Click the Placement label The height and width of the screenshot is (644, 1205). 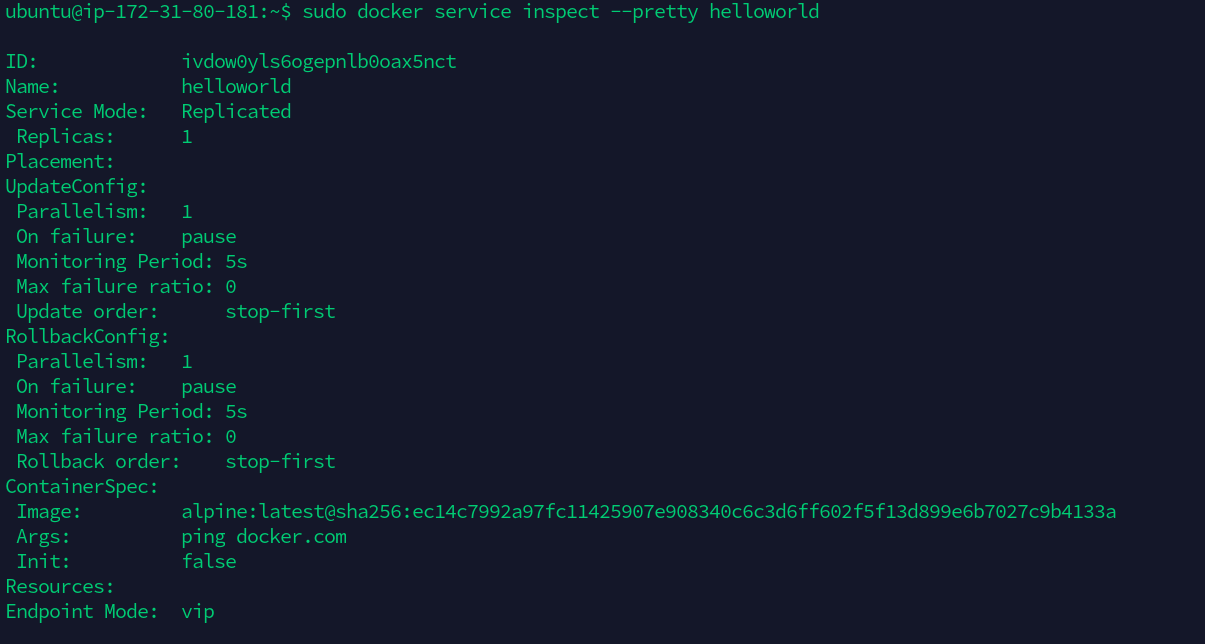click(60, 162)
